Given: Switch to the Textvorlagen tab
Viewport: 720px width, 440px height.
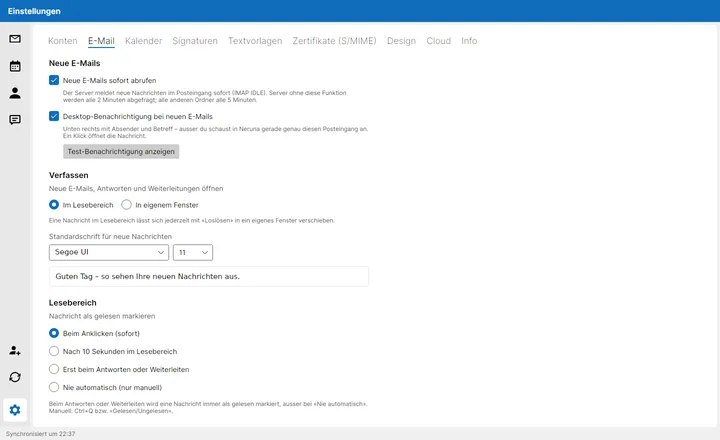Looking at the screenshot, I should (255, 41).
